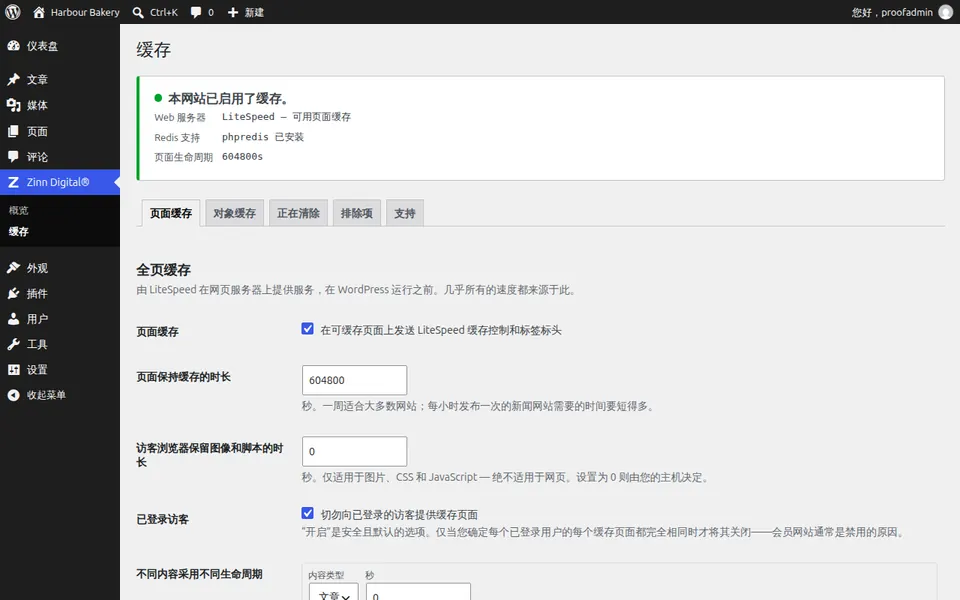Click the 本网站已启用了缓存。 status text
This screenshot has height=600, width=960.
(228, 98)
